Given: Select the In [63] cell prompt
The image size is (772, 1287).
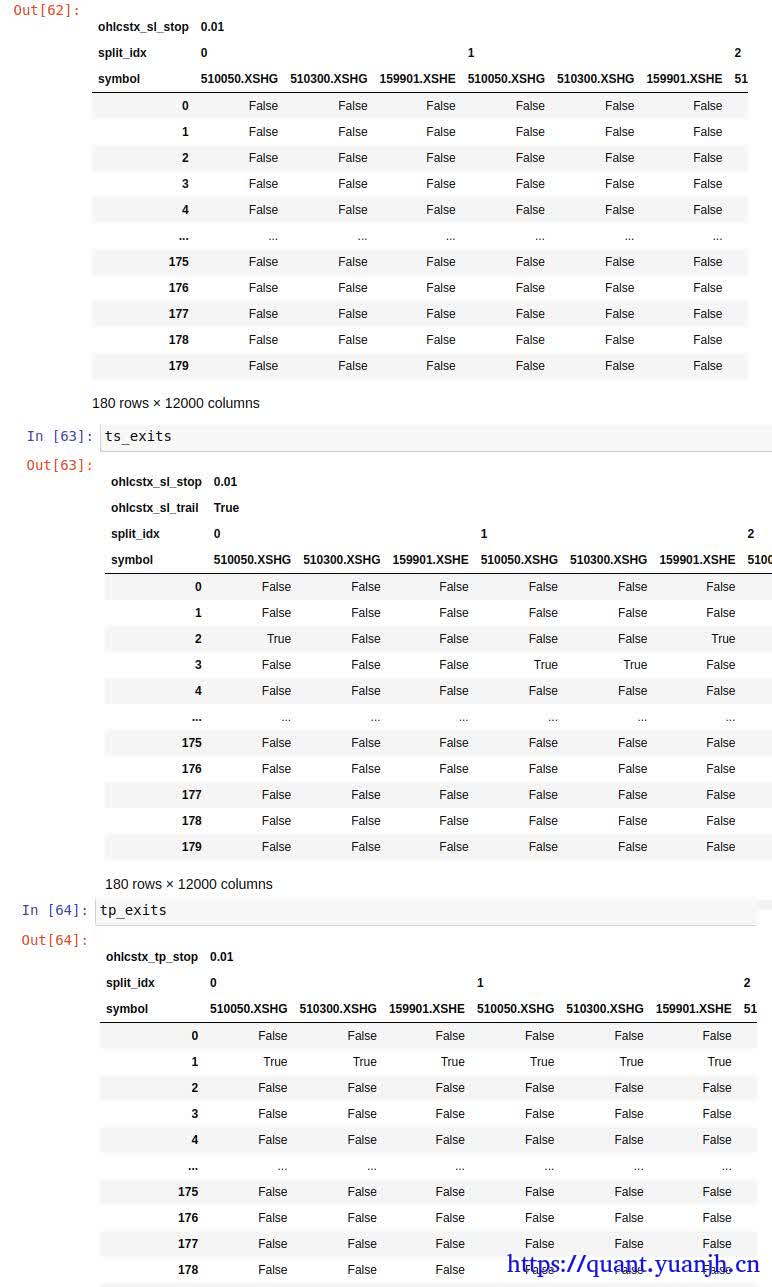Looking at the screenshot, I should 59,436.
